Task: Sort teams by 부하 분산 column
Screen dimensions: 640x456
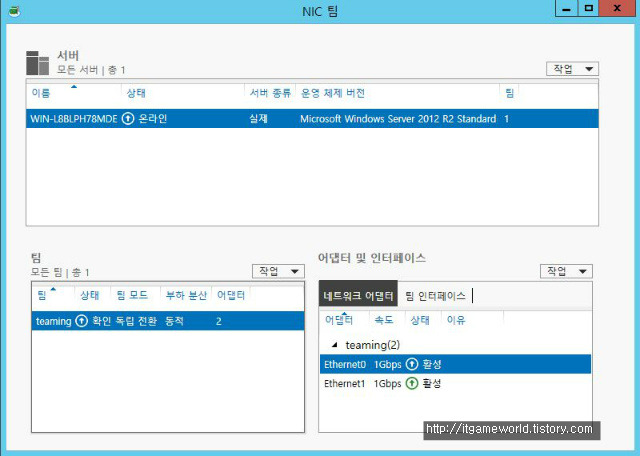Action: coord(186,296)
